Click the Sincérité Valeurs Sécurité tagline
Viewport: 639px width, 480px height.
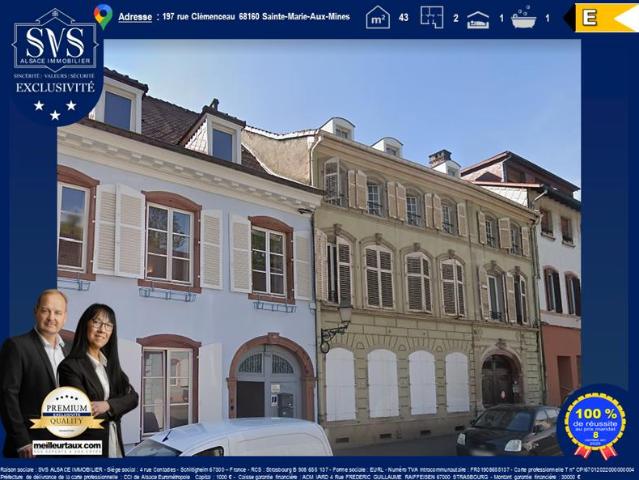55,76
